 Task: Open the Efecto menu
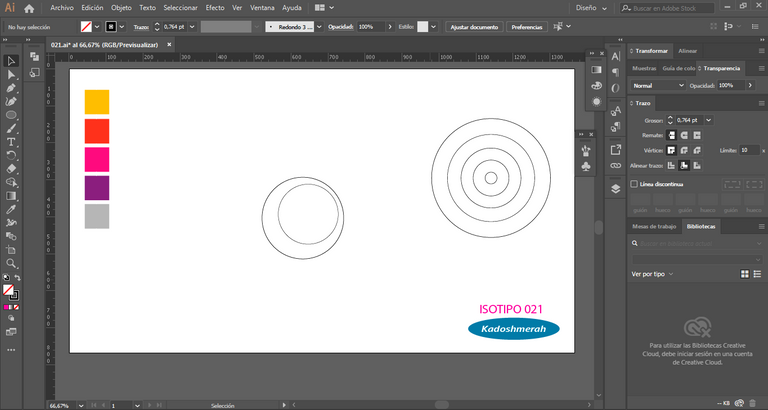click(215, 8)
